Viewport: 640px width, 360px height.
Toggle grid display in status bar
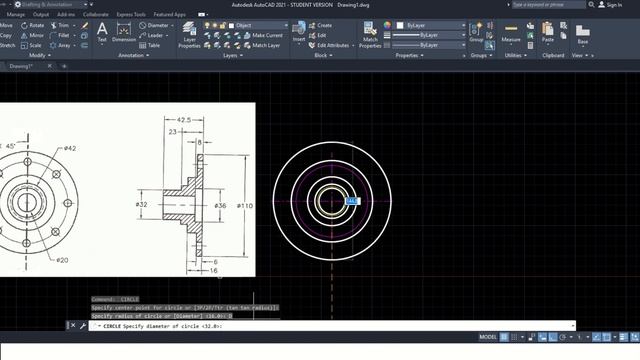tap(504, 337)
